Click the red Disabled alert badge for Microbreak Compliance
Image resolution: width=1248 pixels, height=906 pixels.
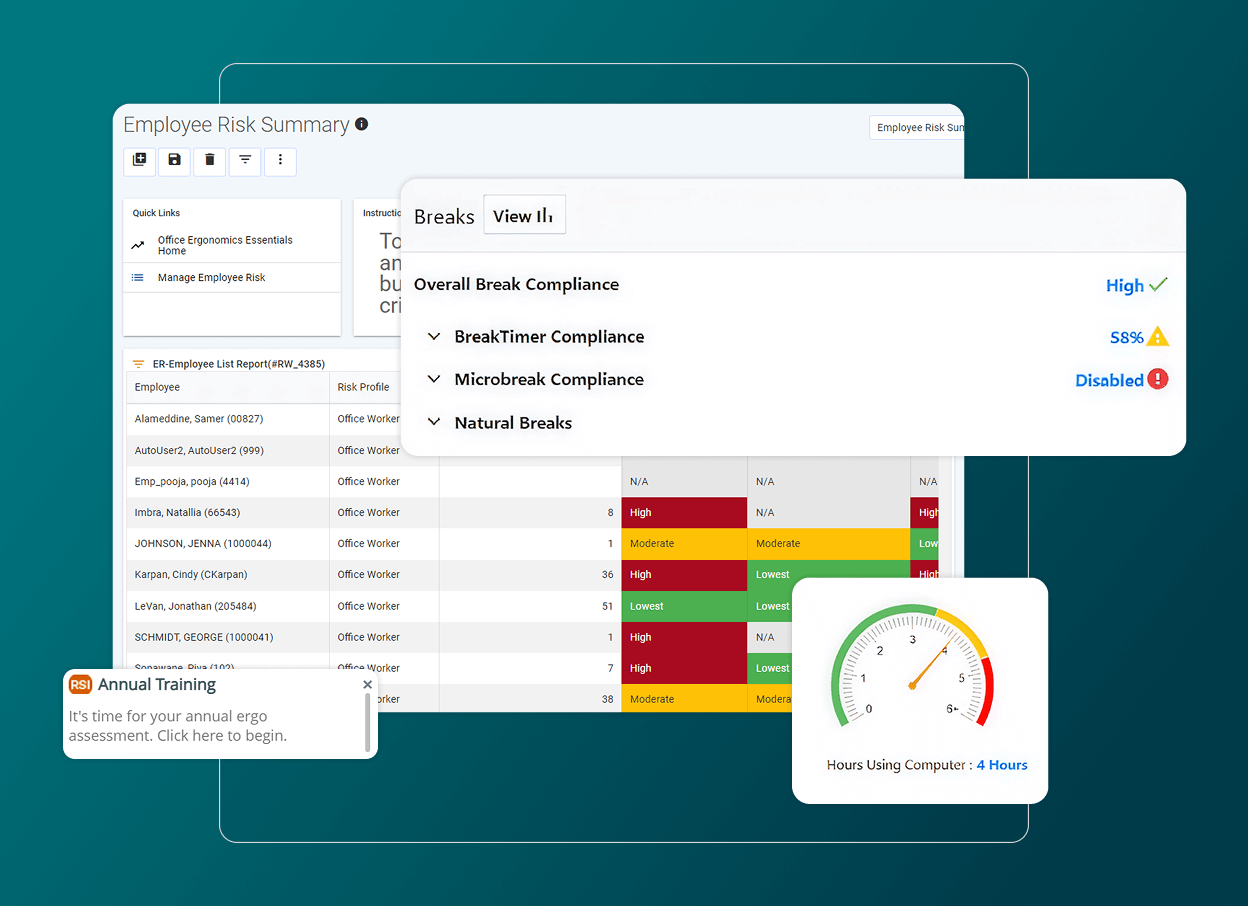click(1157, 379)
